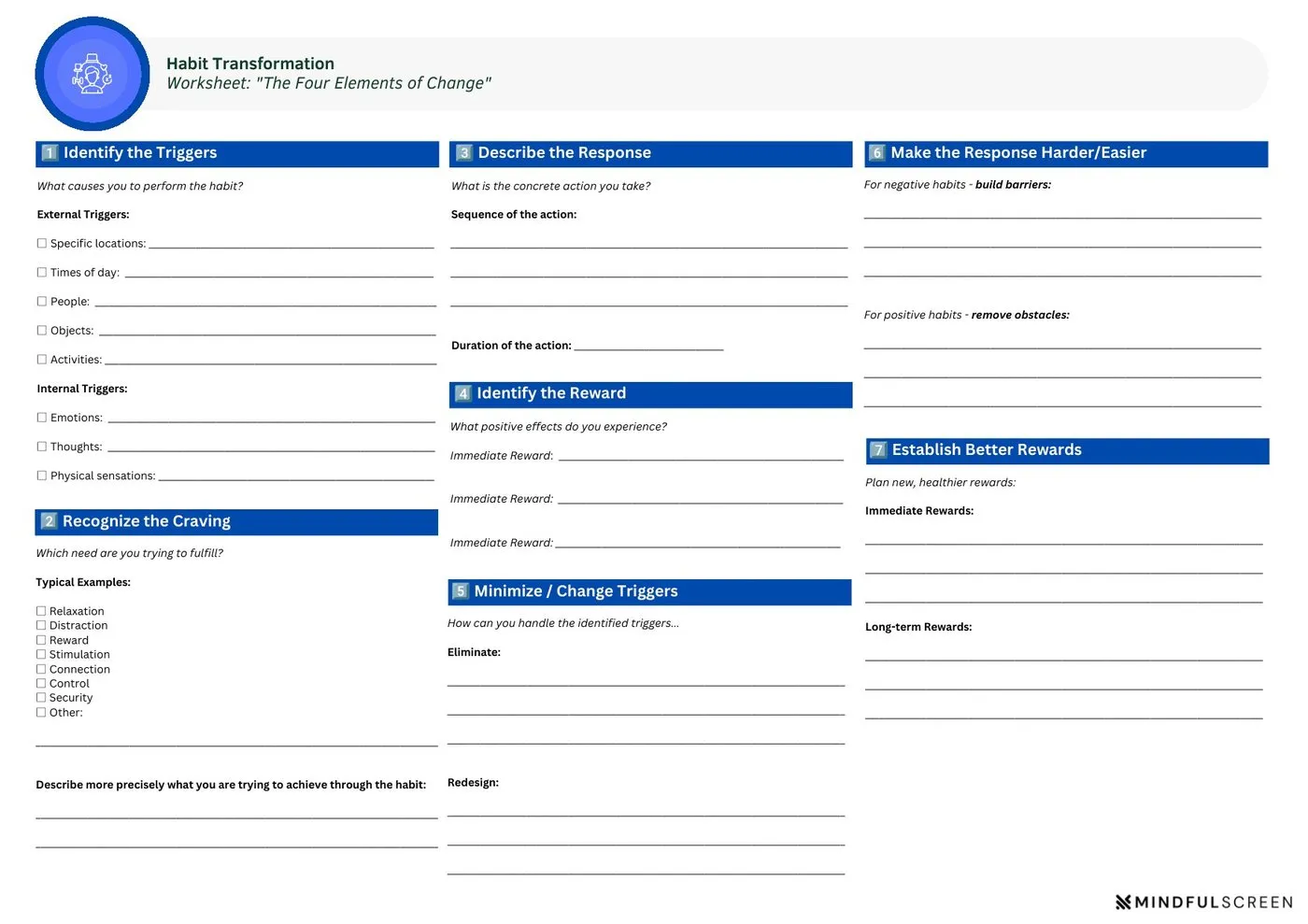Click the Mindfulscreen brand logo
This screenshot has width=1308, height=924.
[x=1203, y=903]
